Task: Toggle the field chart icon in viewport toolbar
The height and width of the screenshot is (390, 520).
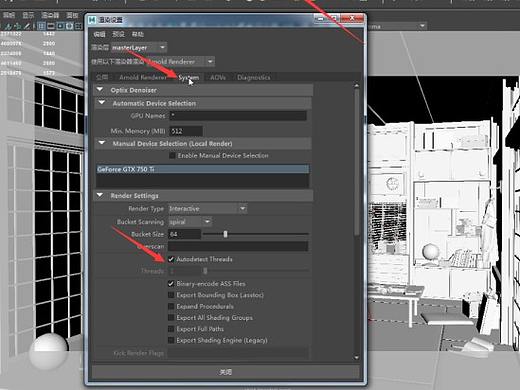Action: pos(79,26)
